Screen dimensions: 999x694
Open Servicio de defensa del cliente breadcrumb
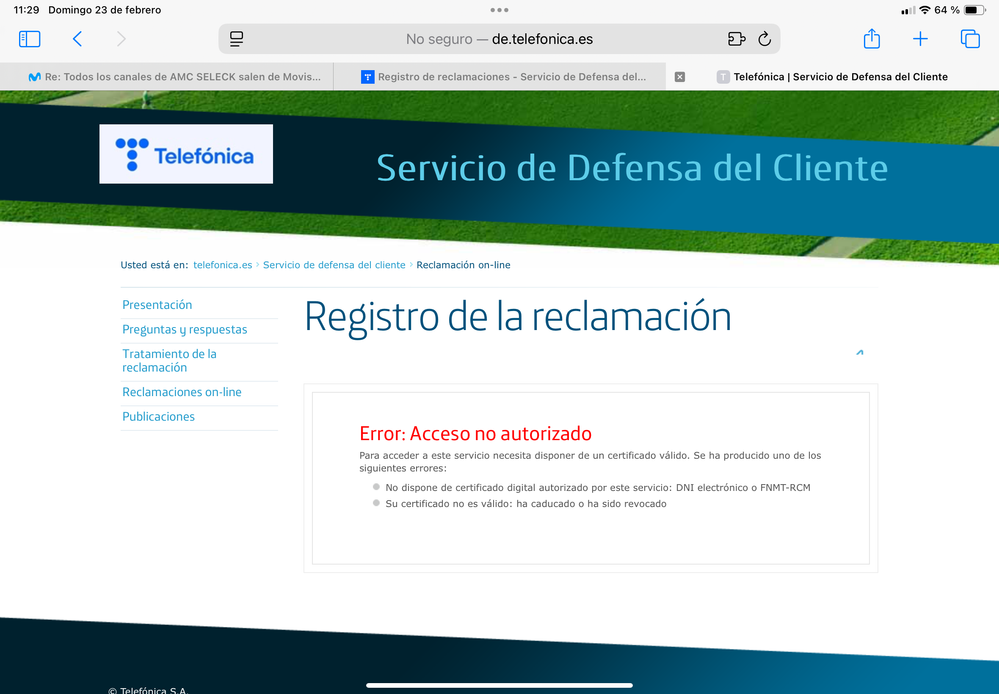334,265
